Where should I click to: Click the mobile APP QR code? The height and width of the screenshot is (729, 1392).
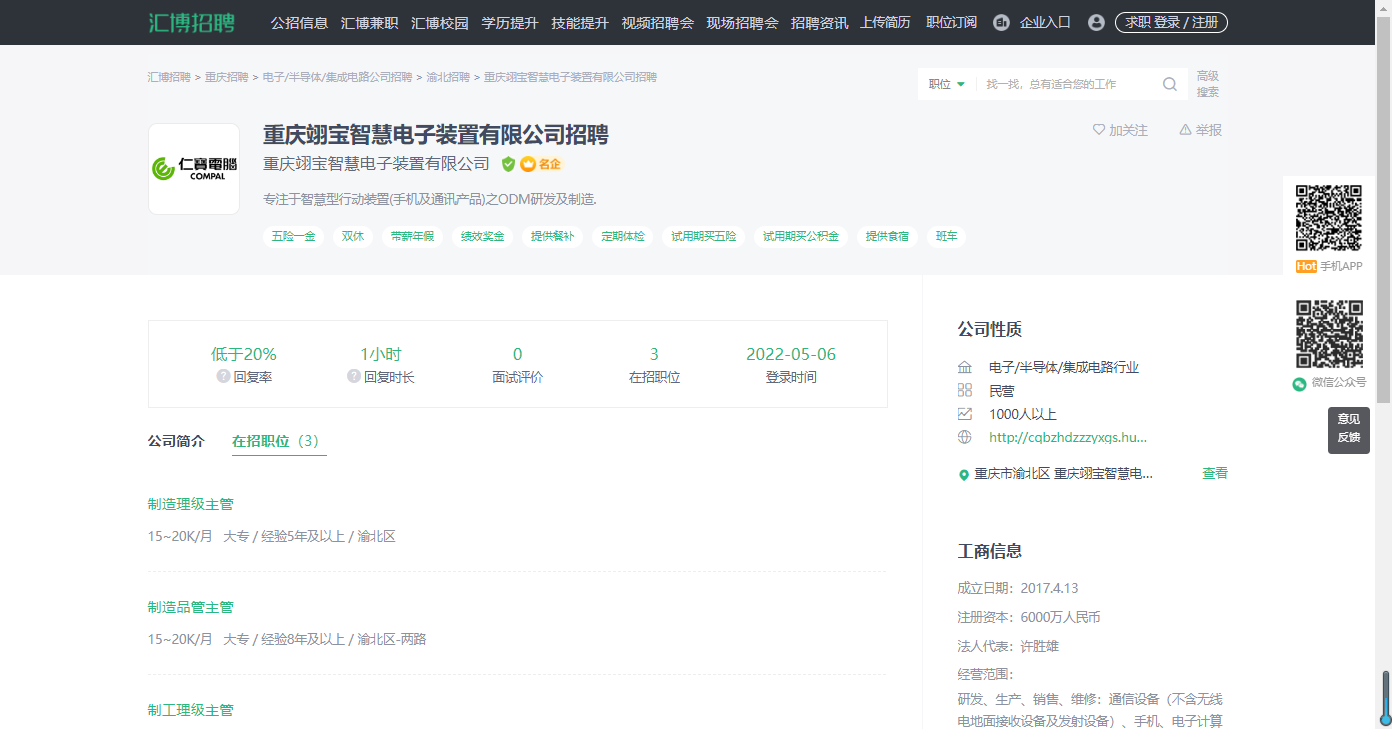tap(1329, 218)
